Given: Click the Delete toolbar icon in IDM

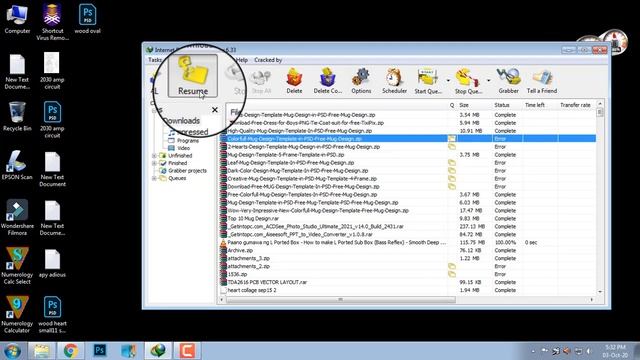Looking at the screenshot, I should tap(294, 81).
